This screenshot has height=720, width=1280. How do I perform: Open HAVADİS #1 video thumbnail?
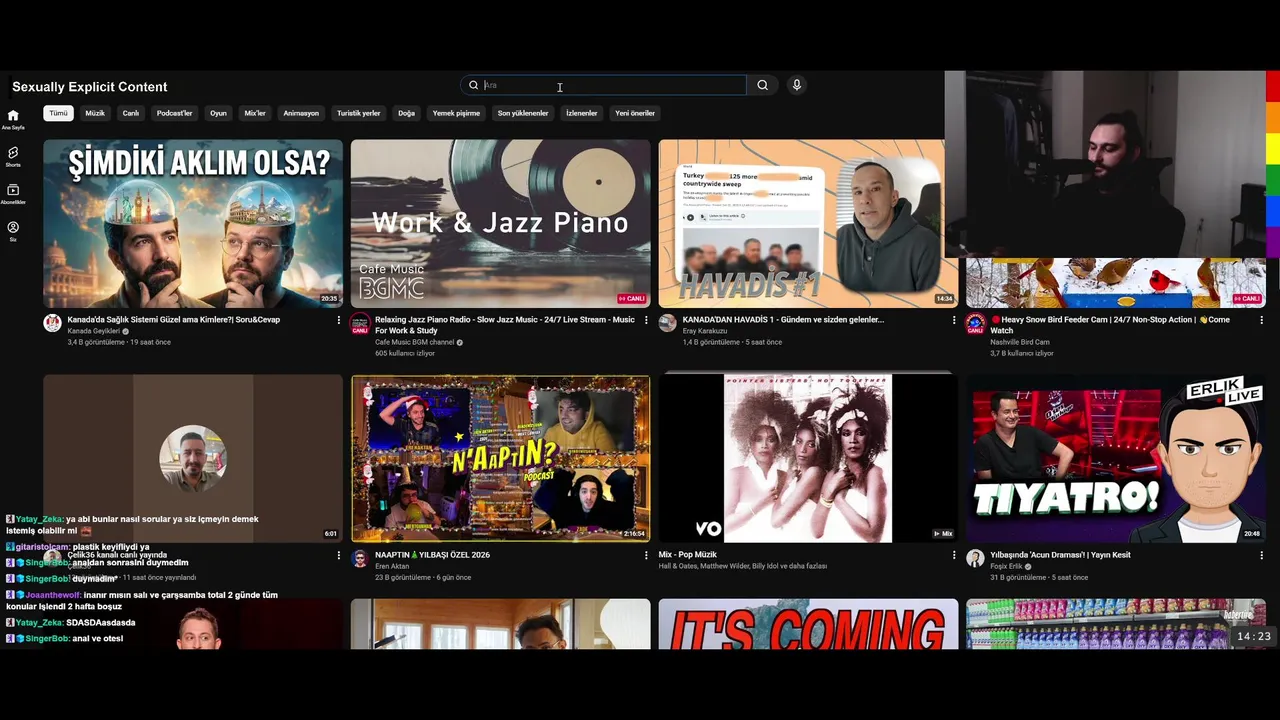pos(808,223)
